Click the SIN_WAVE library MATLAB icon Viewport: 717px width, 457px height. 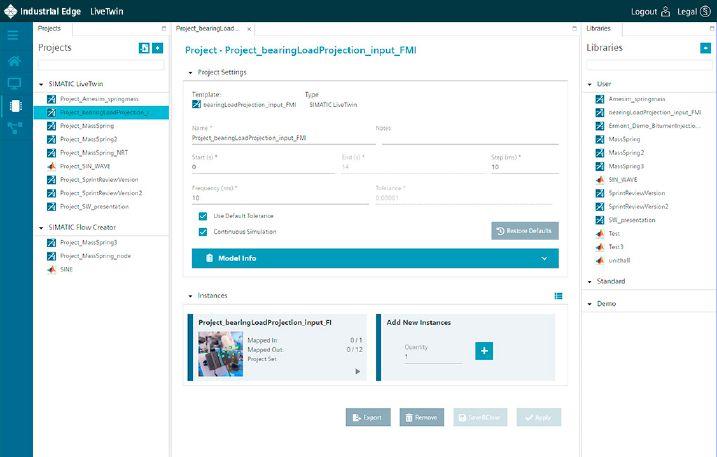tap(600, 180)
